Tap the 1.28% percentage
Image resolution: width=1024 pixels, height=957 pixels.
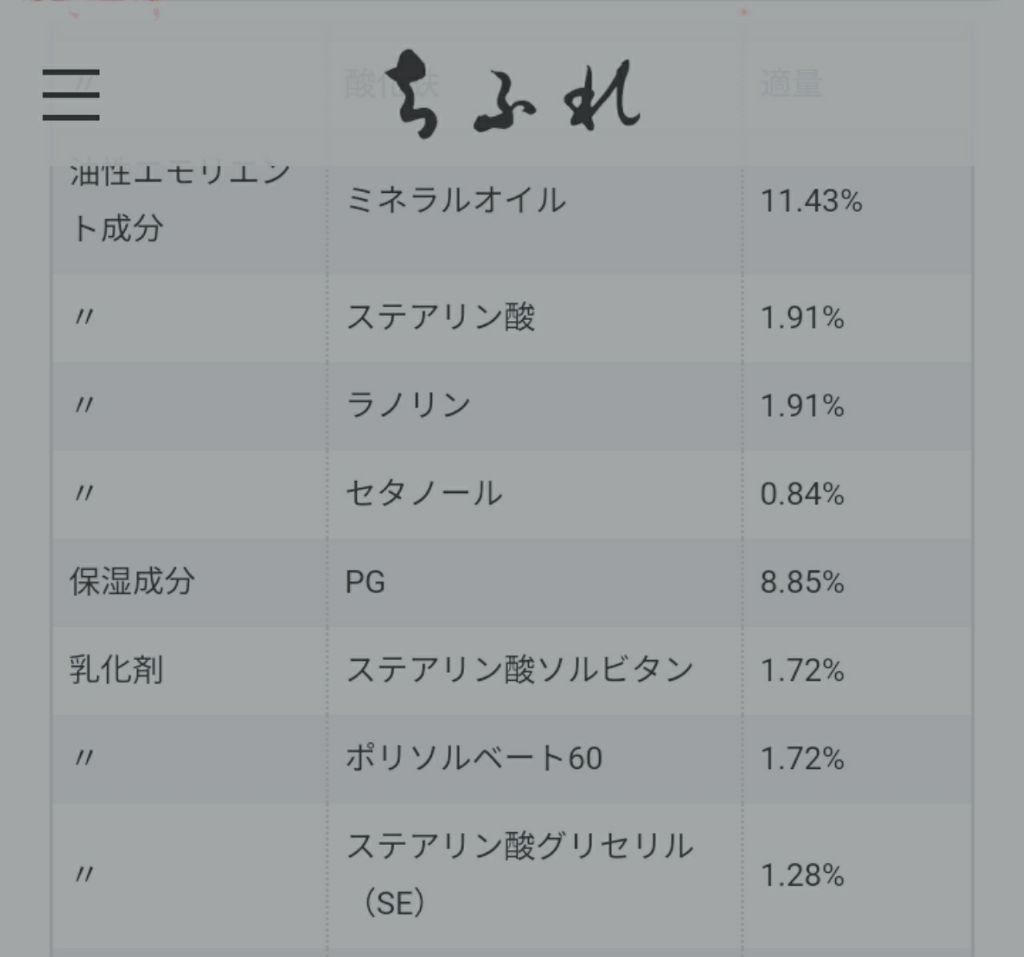(802, 876)
